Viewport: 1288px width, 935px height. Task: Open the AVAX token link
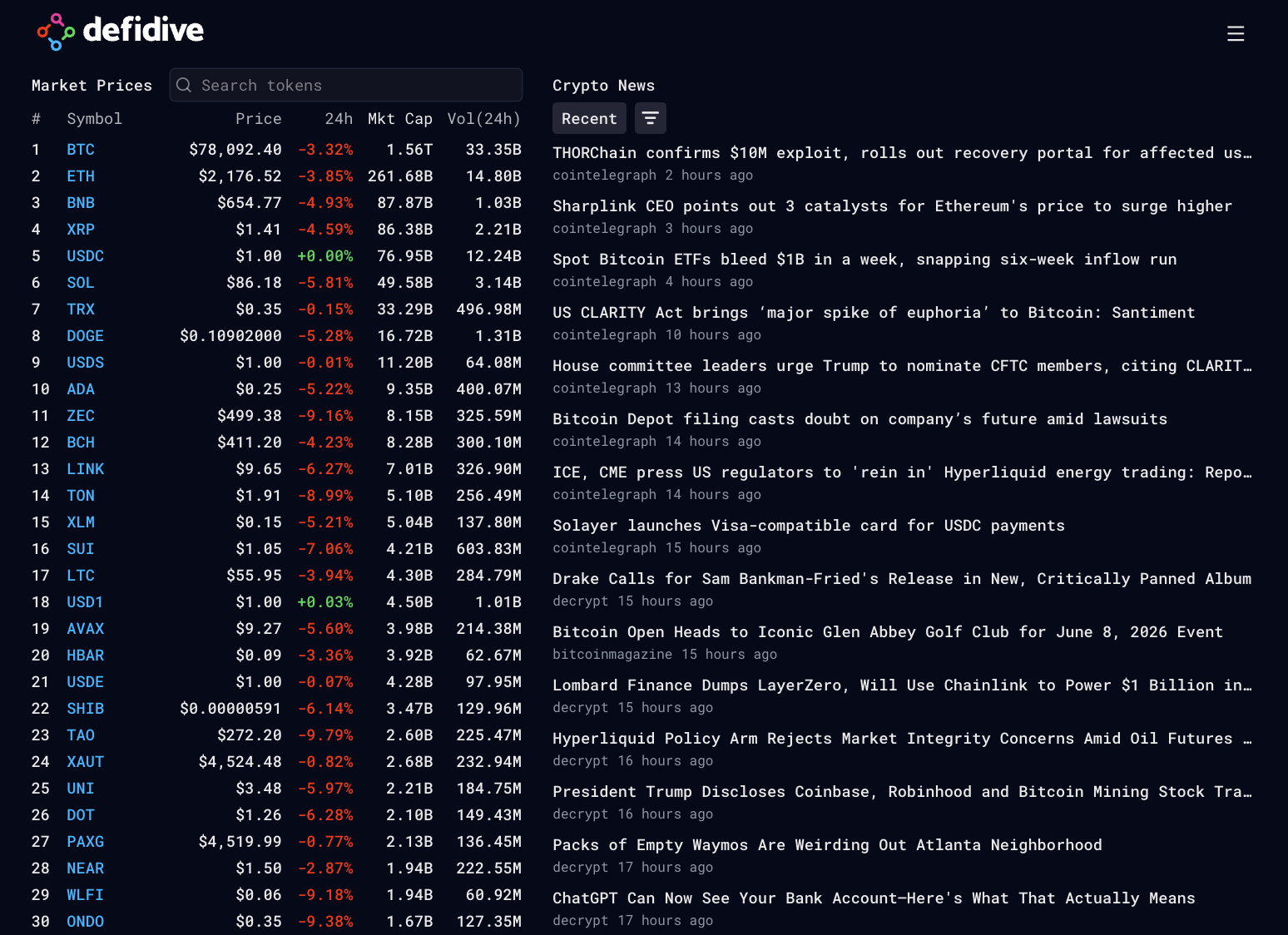click(86, 629)
